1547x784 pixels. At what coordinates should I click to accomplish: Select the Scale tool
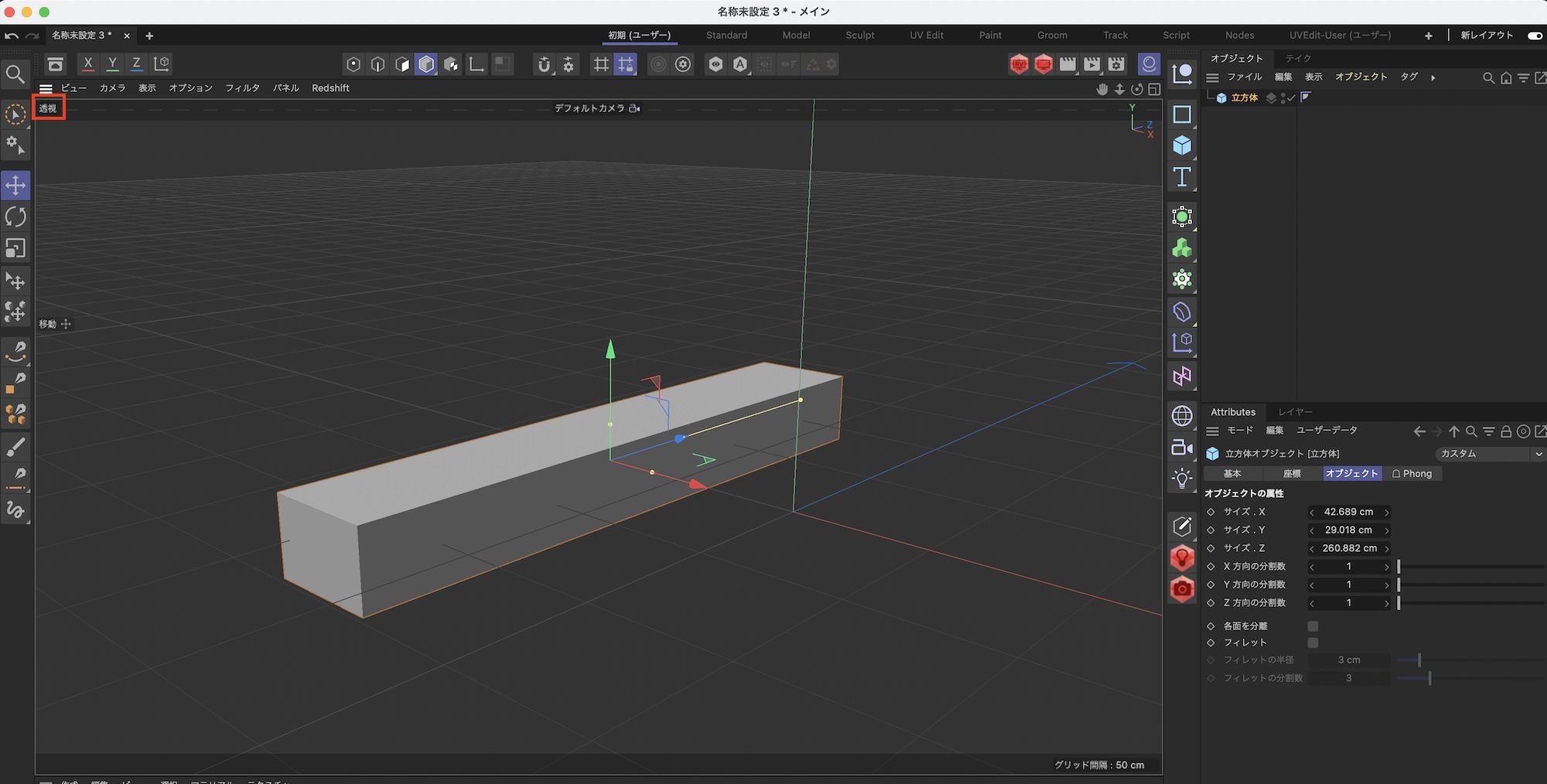coord(15,248)
